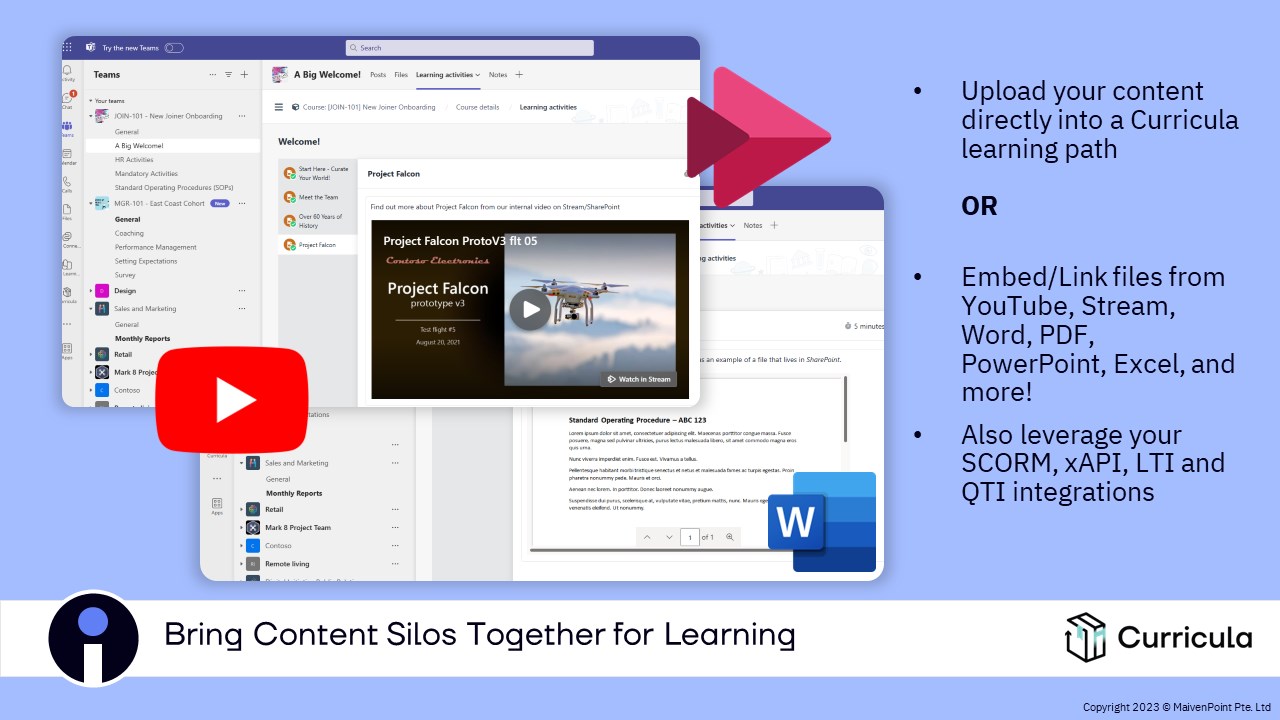This screenshot has height=720, width=1280.
Task: Select the Teams icon in the app rail
Action: (68, 127)
